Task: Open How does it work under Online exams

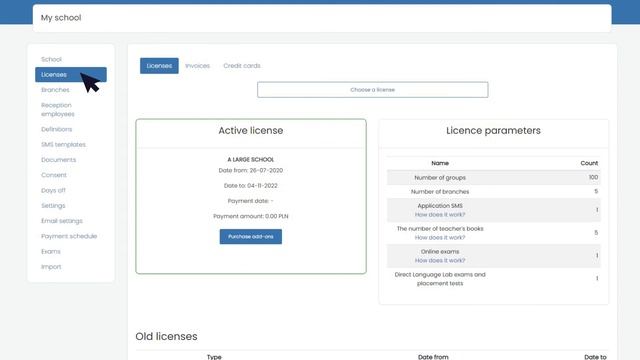Action: [x=440, y=260]
